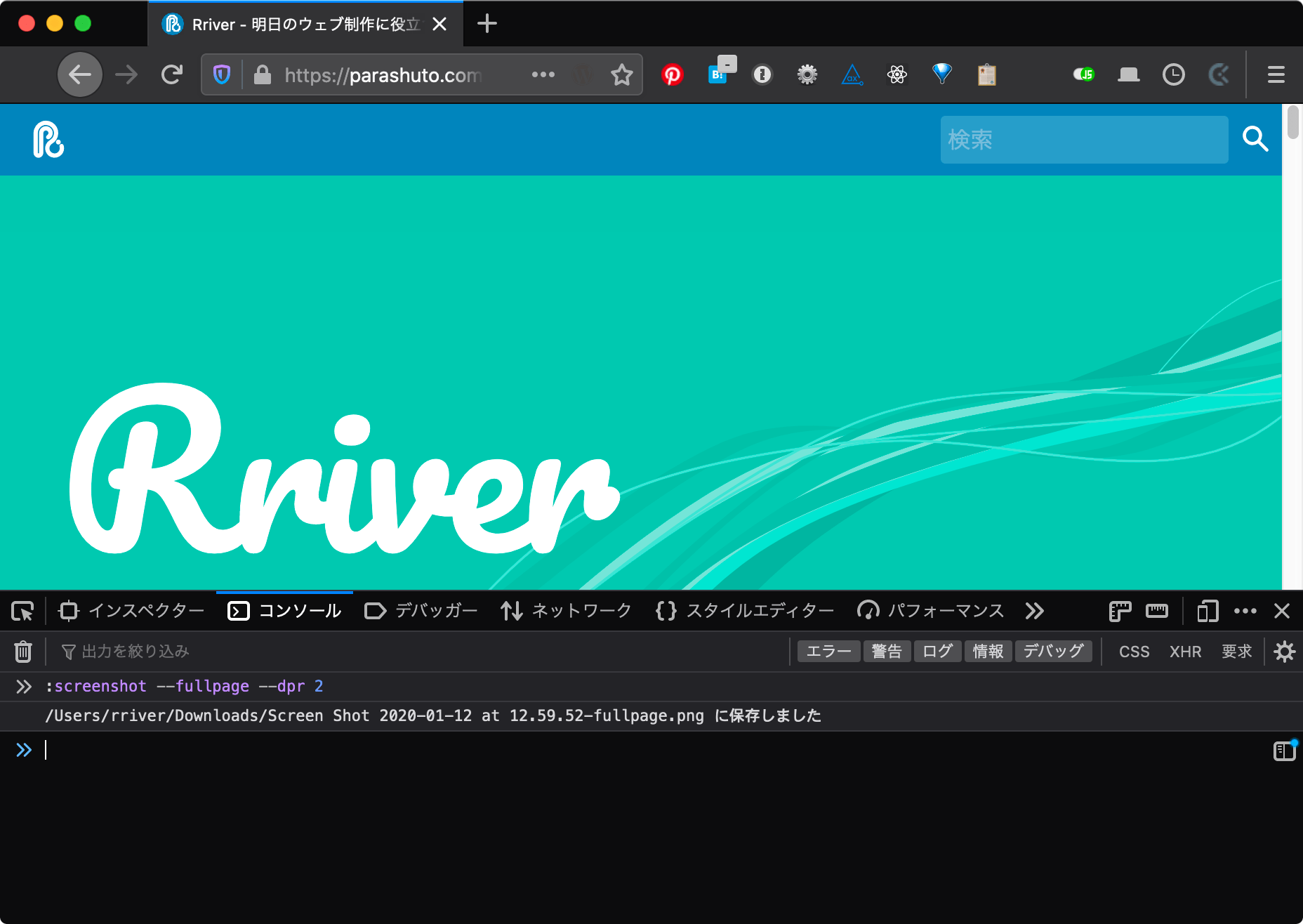Click the large Rriver hero logo
Image resolution: width=1303 pixels, height=924 pixels.
[x=344, y=468]
